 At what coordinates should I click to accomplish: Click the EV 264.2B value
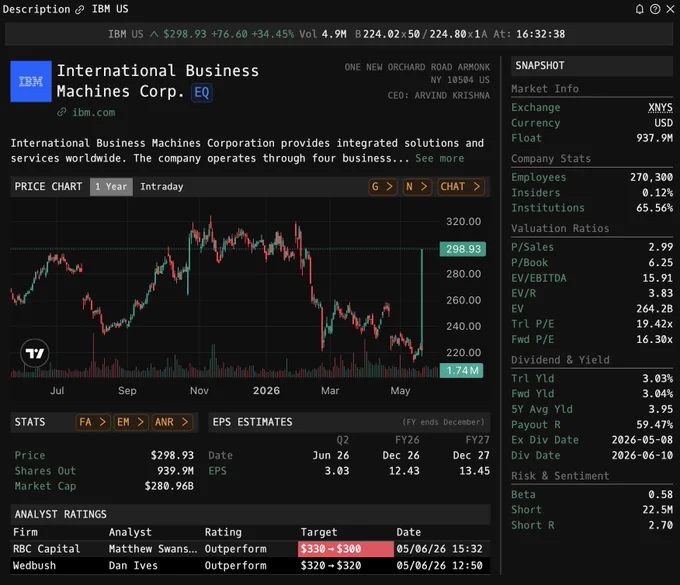(x=654, y=309)
